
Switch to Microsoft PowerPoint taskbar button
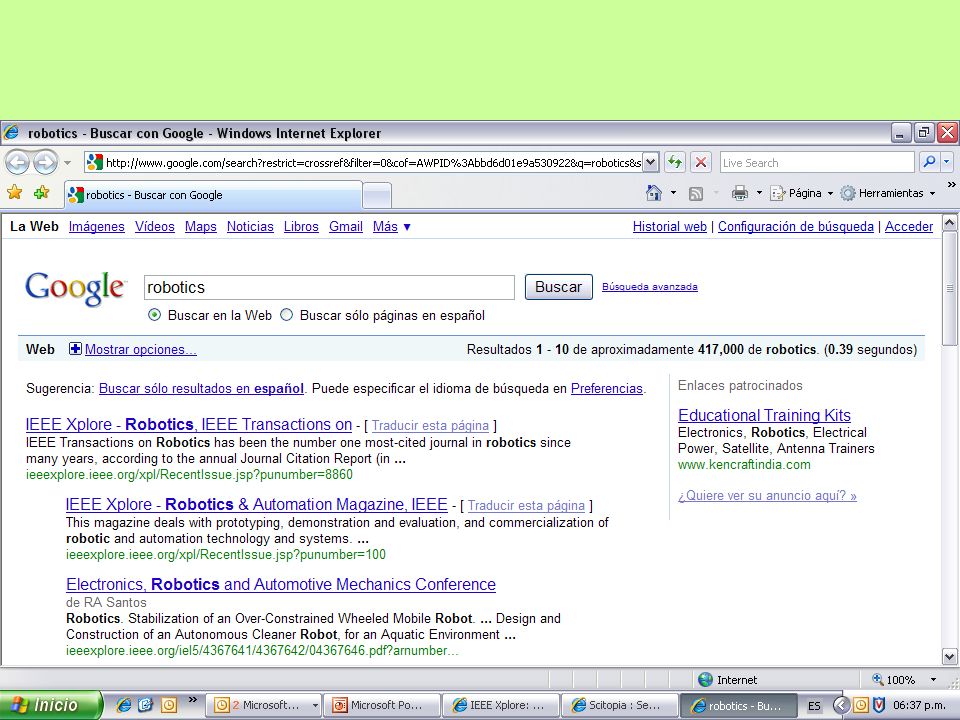tap(382, 705)
